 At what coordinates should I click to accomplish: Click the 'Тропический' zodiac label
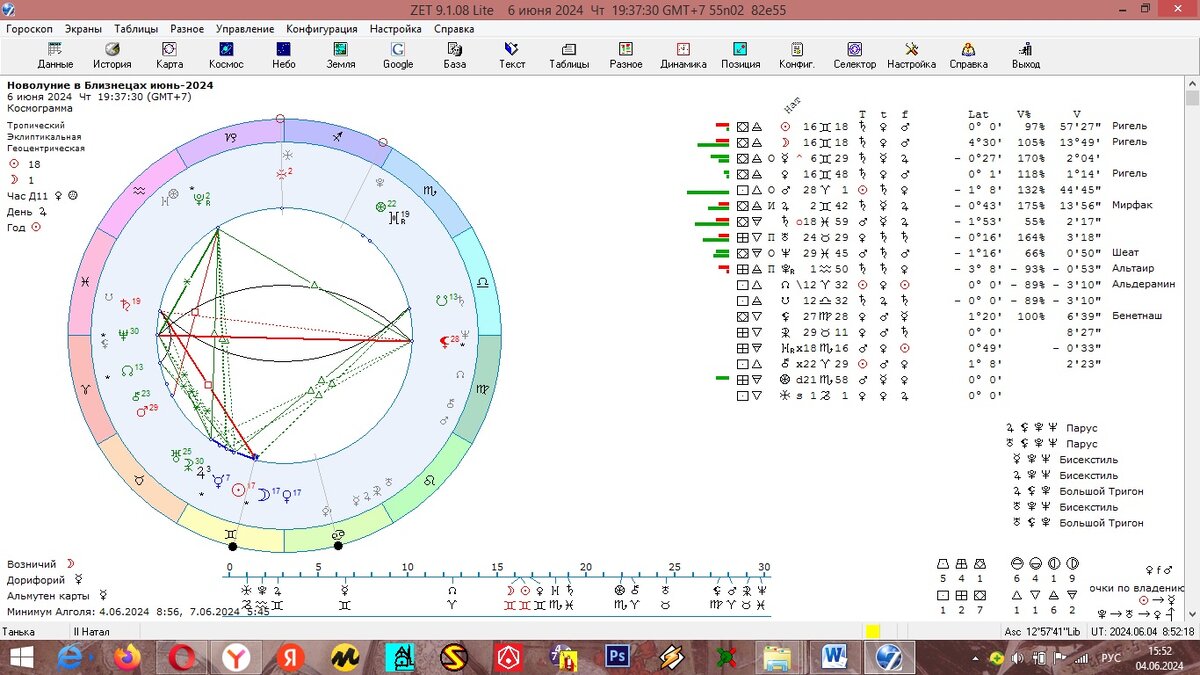point(38,126)
